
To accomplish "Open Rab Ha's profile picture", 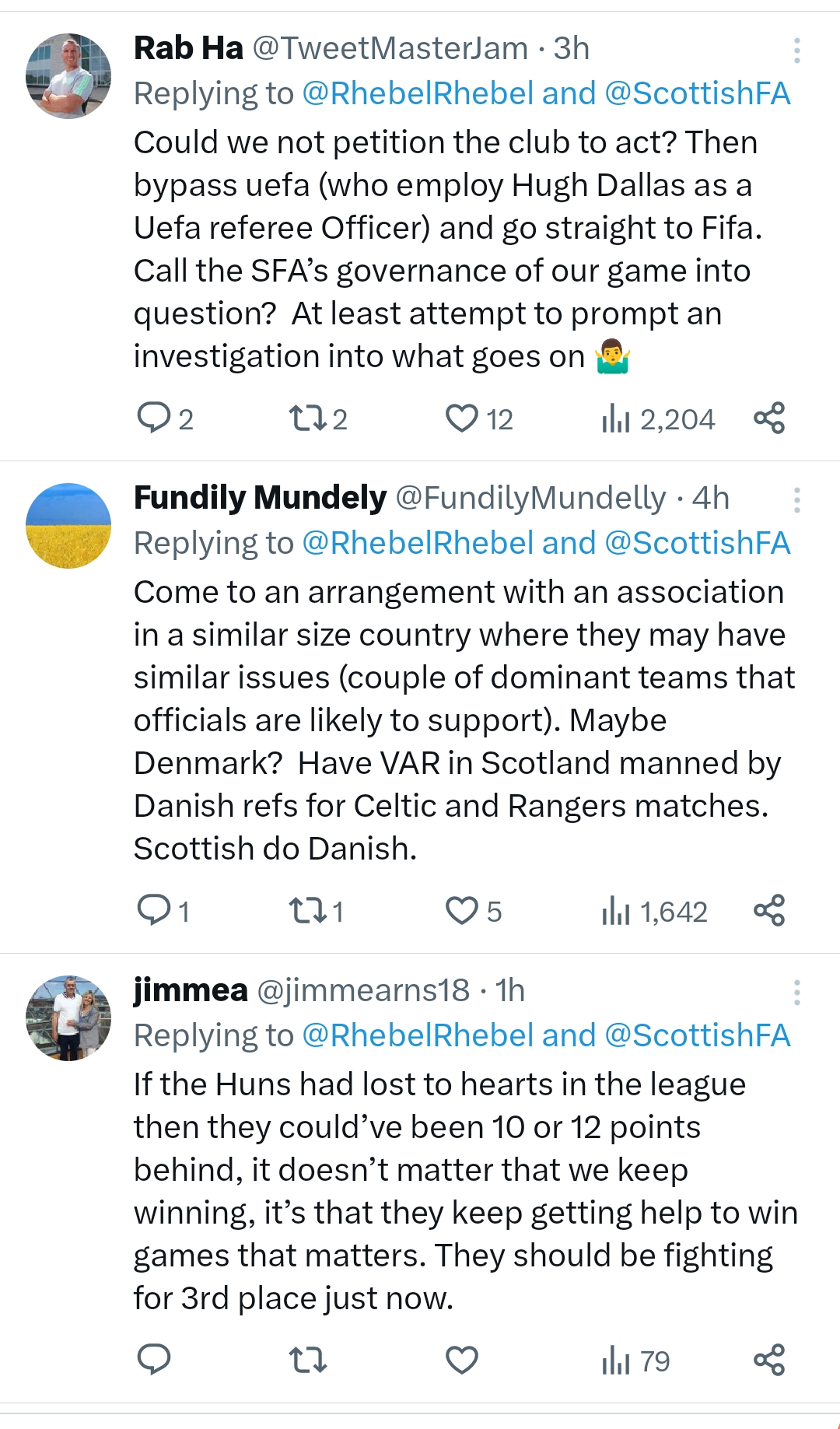I will (x=68, y=75).
